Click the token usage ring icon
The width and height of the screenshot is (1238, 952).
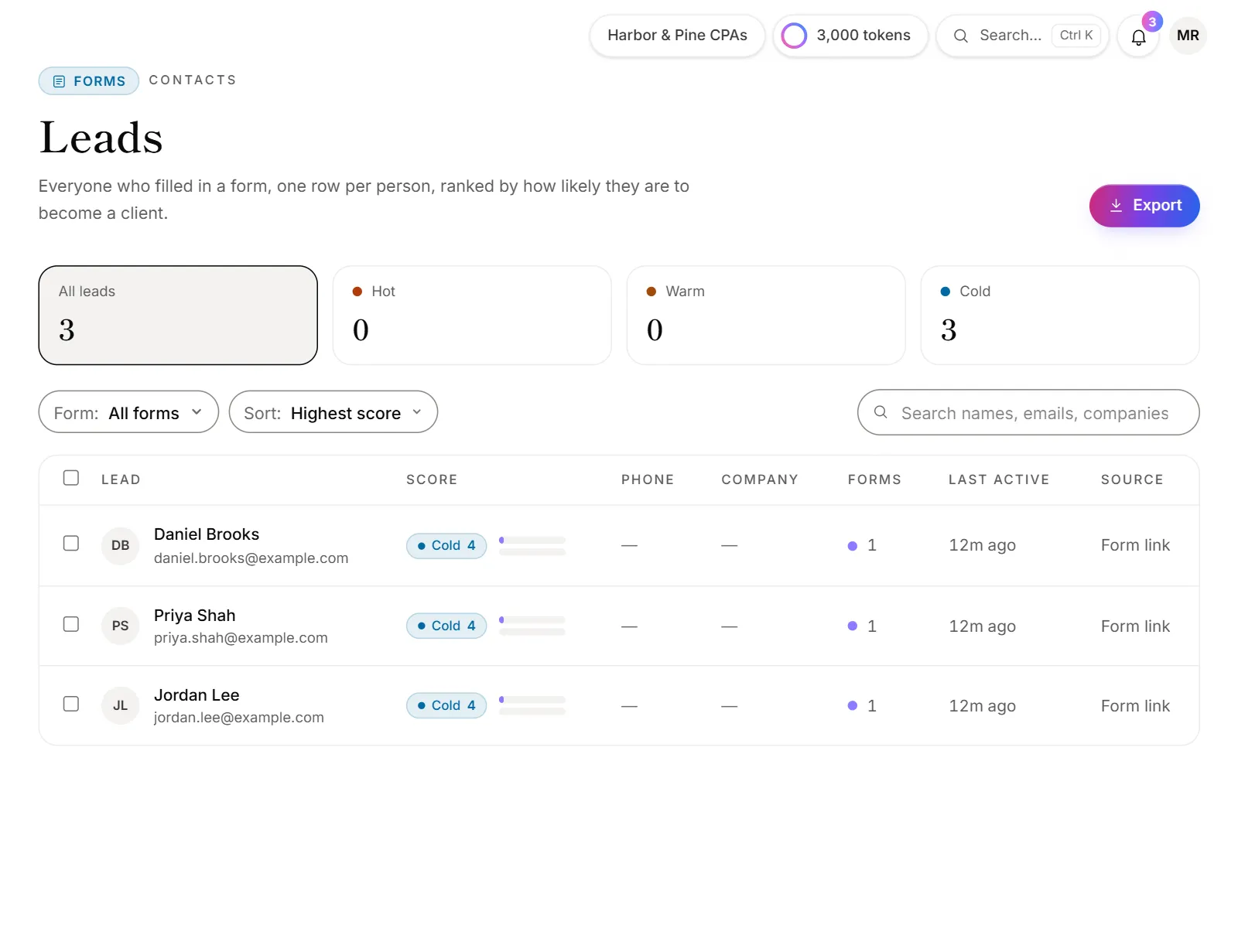point(794,36)
